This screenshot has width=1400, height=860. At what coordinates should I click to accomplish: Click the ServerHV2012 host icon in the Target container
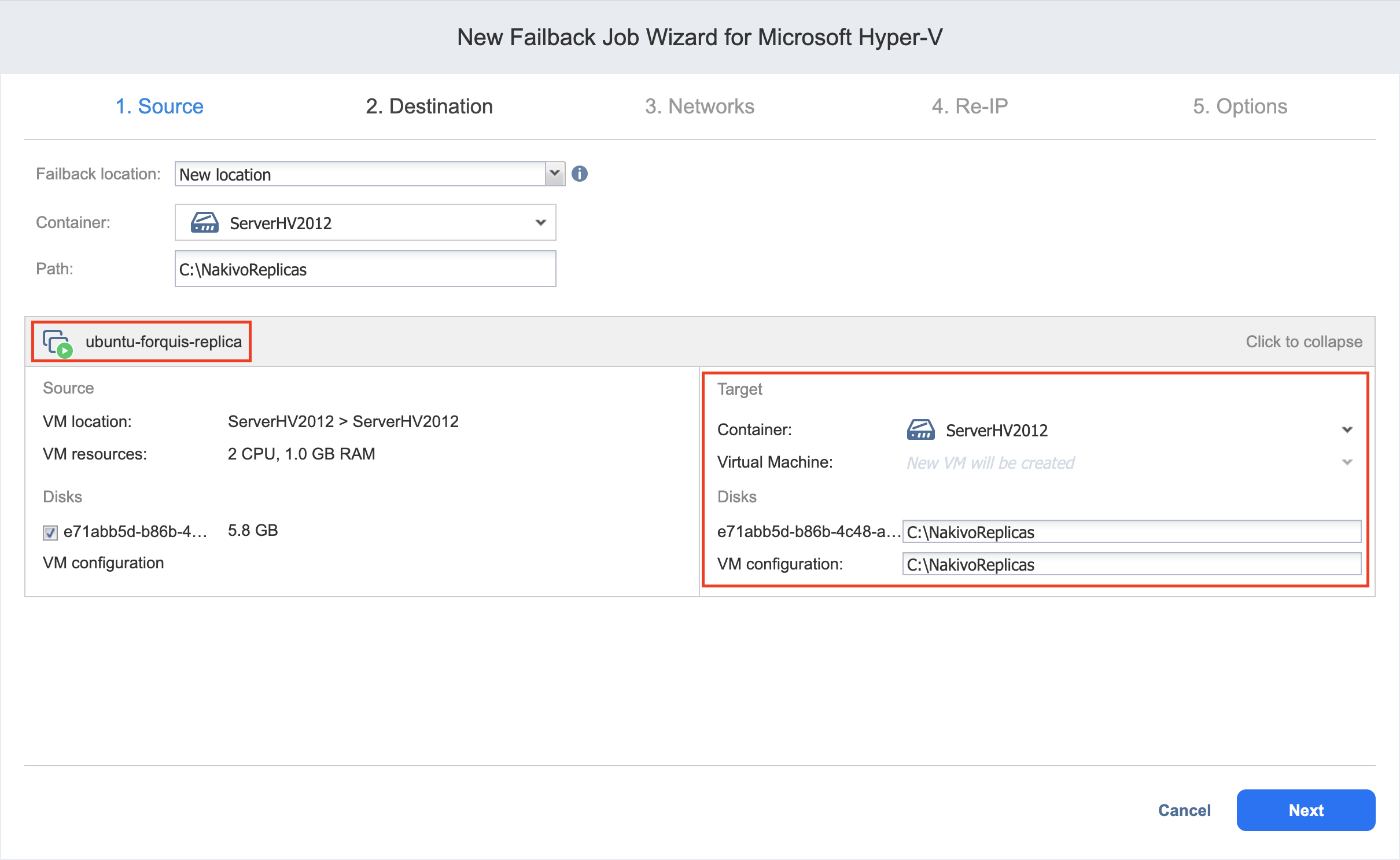click(920, 430)
